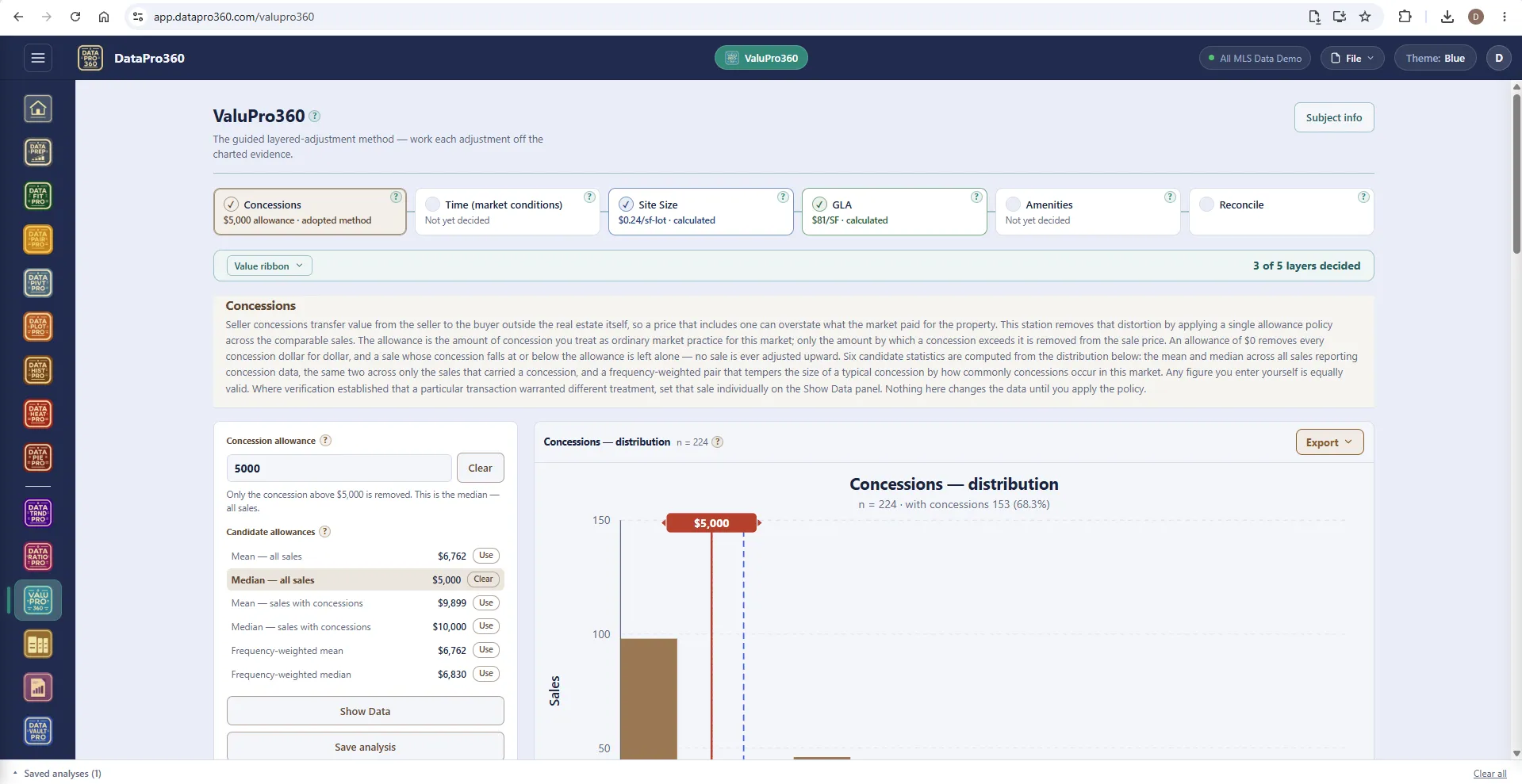Click the Save analysis button
Image resolution: width=1522 pixels, height=784 pixels.
point(365,747)
